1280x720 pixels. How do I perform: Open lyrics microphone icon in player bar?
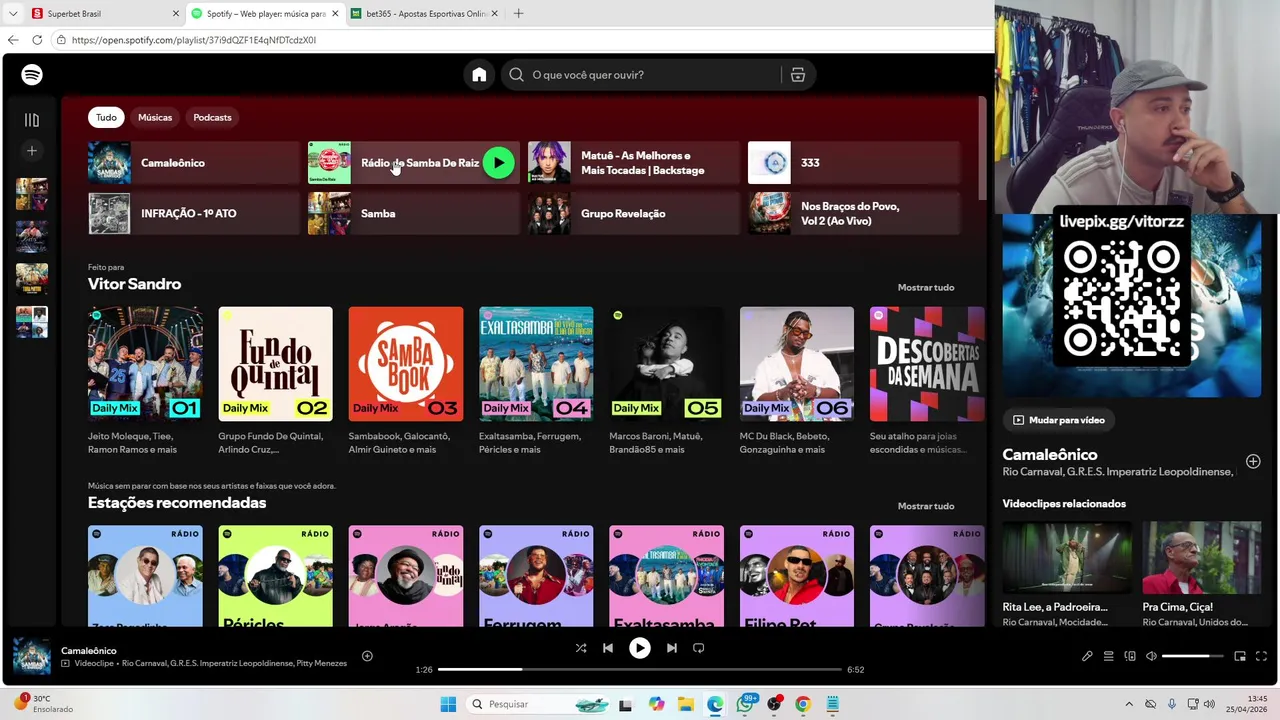coord(1087,656)
